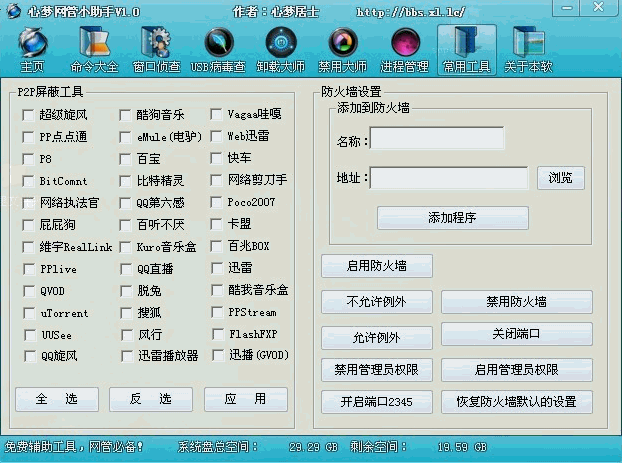This screenshot has width=622, height=463.
Task: Tick the FlashFXP checkbox
Action: click(x=218, y=334)
